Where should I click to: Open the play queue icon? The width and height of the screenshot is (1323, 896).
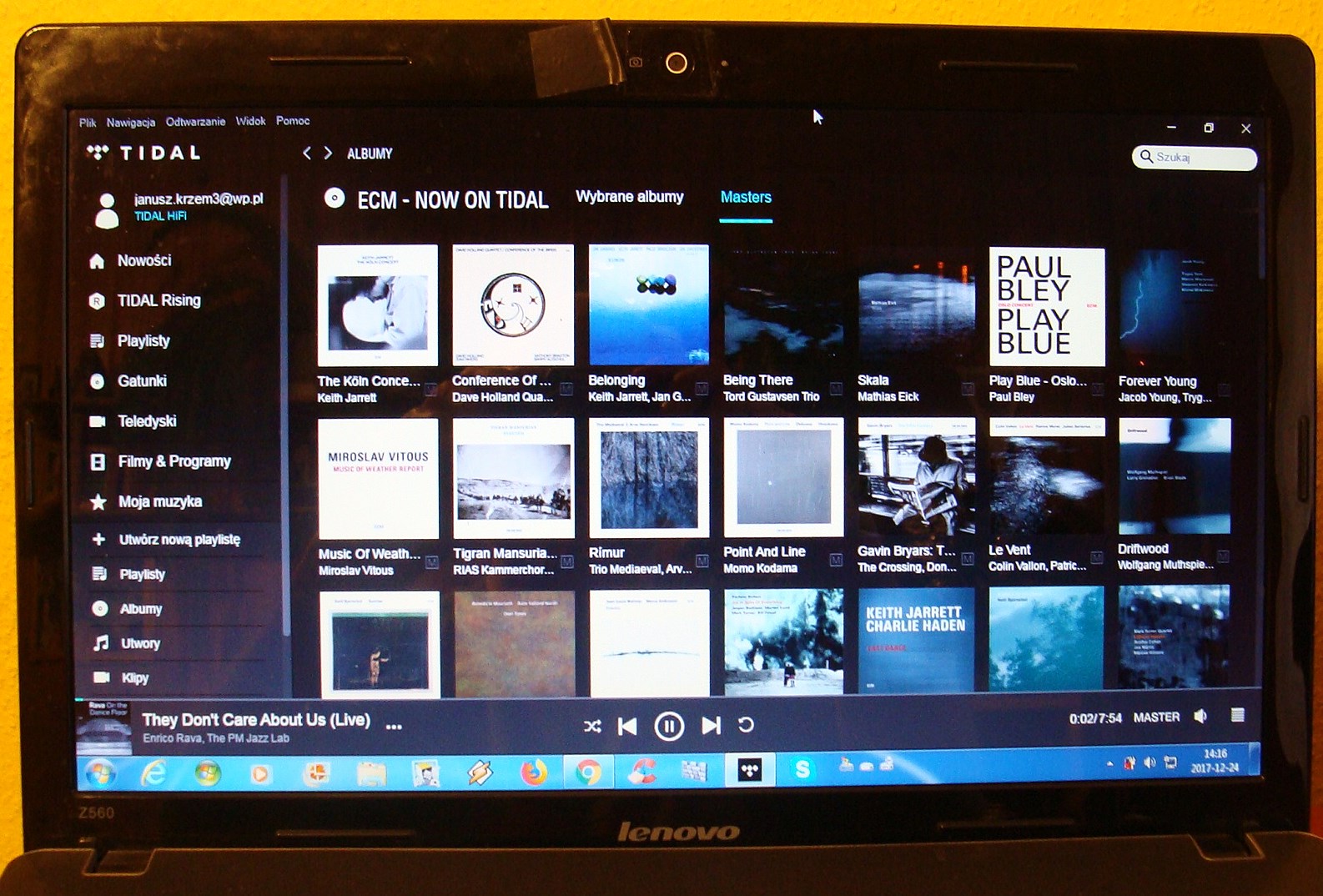click(1238, 715)
